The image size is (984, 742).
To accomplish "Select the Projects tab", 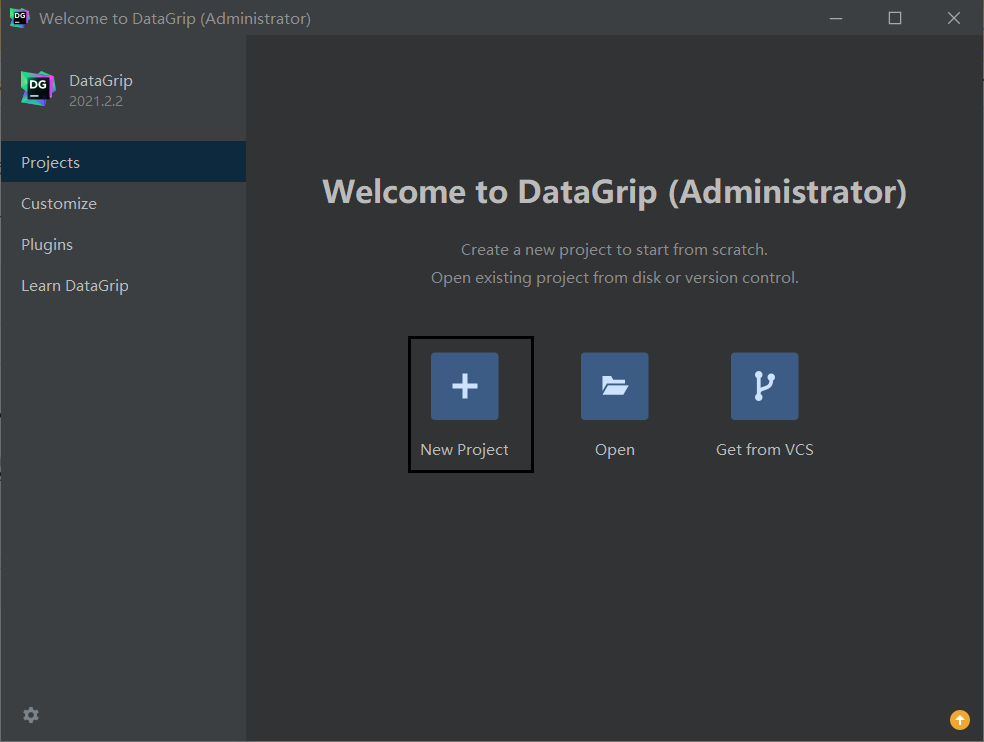I will tap(124, 162).
